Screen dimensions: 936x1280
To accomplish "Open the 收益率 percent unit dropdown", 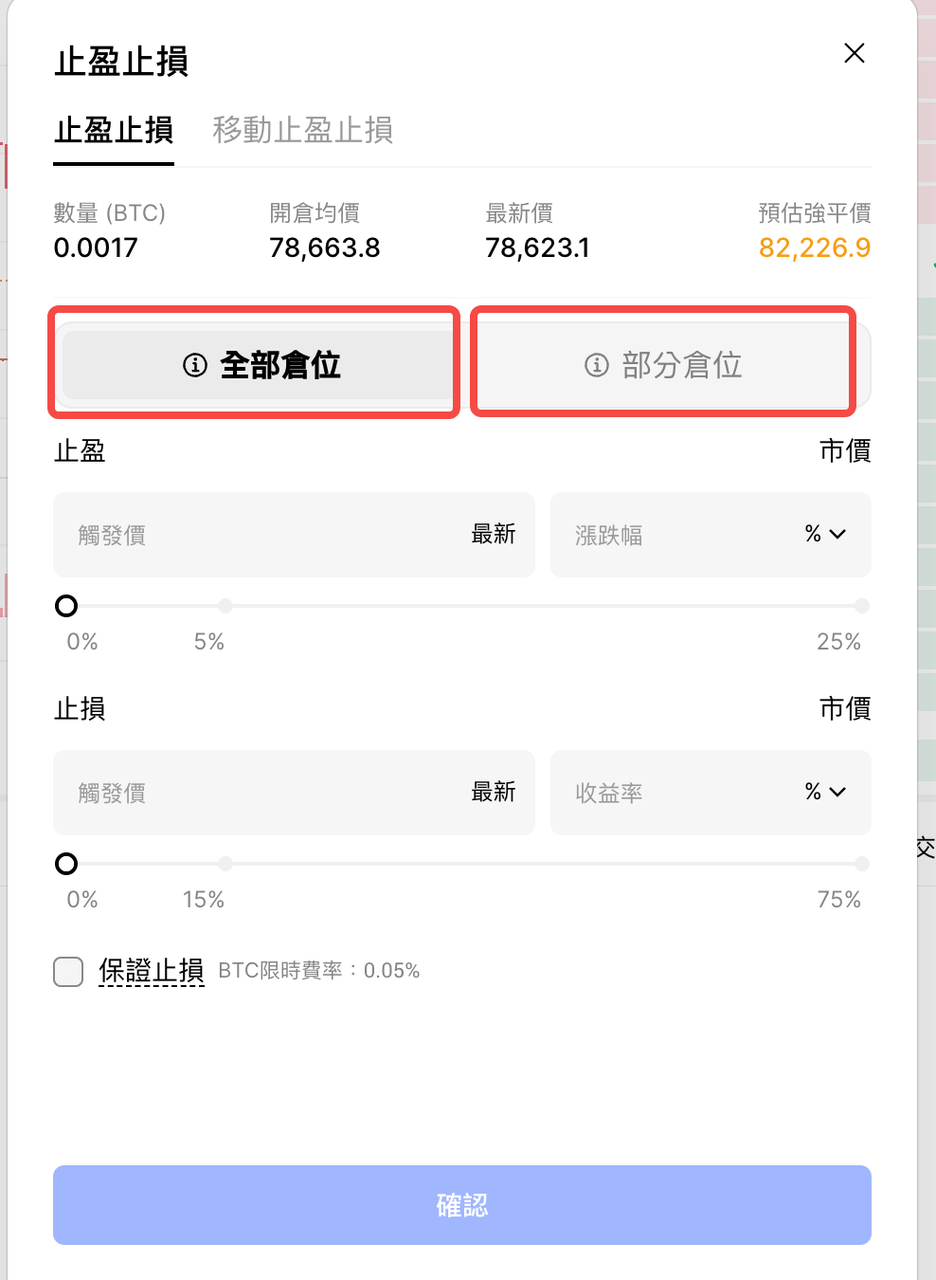I will (x=825, y=792).
